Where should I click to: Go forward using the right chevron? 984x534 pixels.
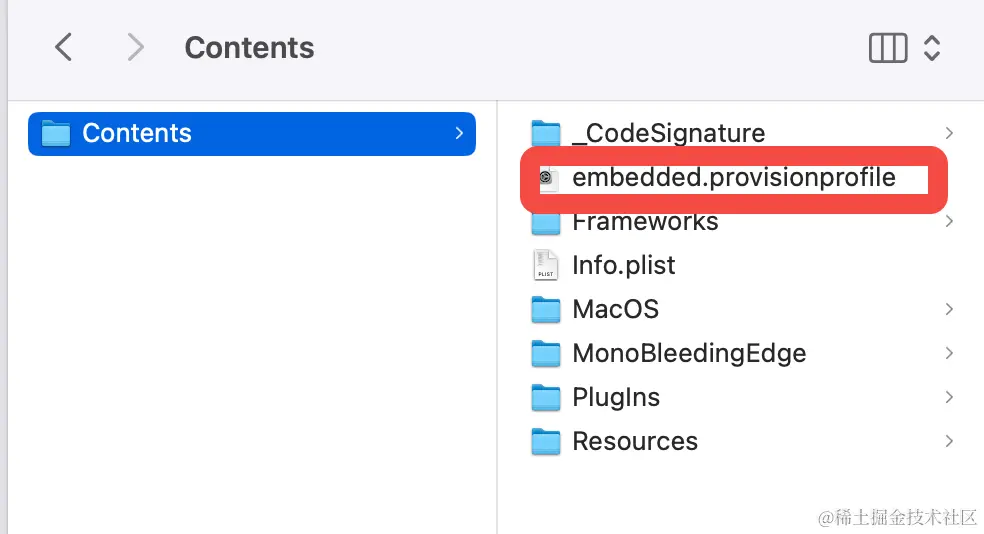[x=136, y=47]
